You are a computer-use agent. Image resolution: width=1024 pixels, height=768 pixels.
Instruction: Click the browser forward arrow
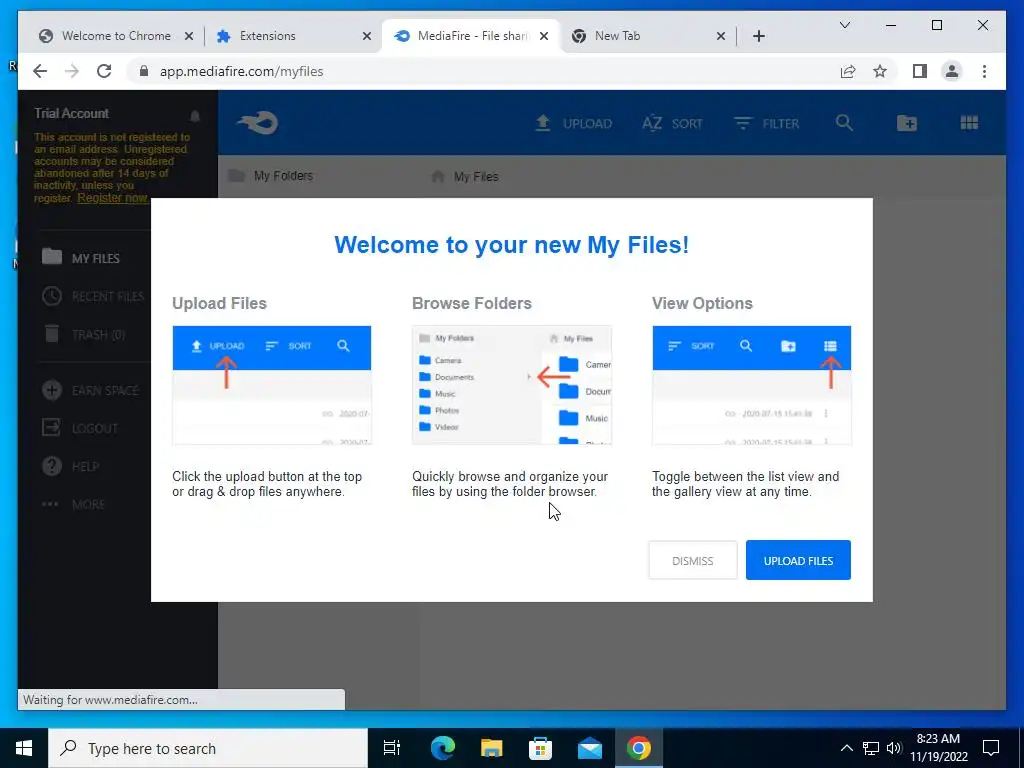pyautogui.click(x=72, y=71)
